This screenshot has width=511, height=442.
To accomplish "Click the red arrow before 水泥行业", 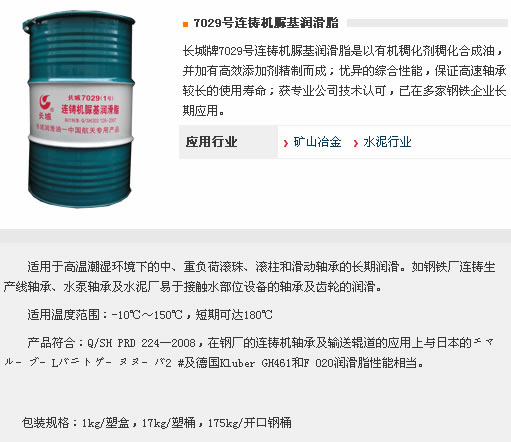I will point(356,143).
